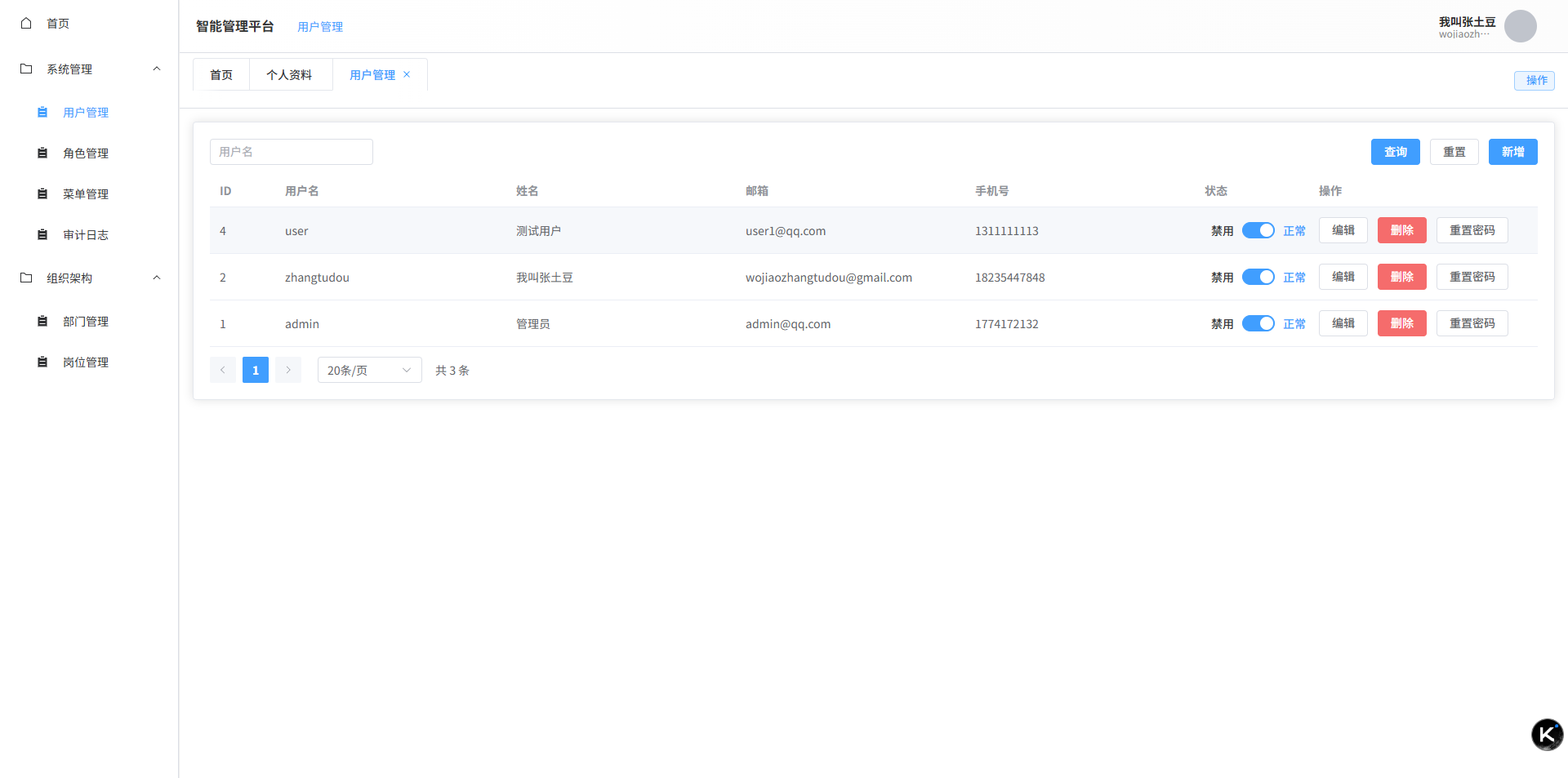The image size is (1568, 778).
Task: Switch to the 首页 tab
Action: 221,74
